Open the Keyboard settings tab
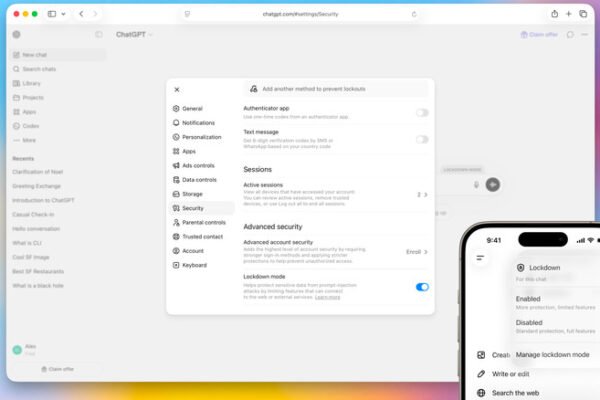The width and height of the screenshot is (600, 400). (x=189, y=265)
